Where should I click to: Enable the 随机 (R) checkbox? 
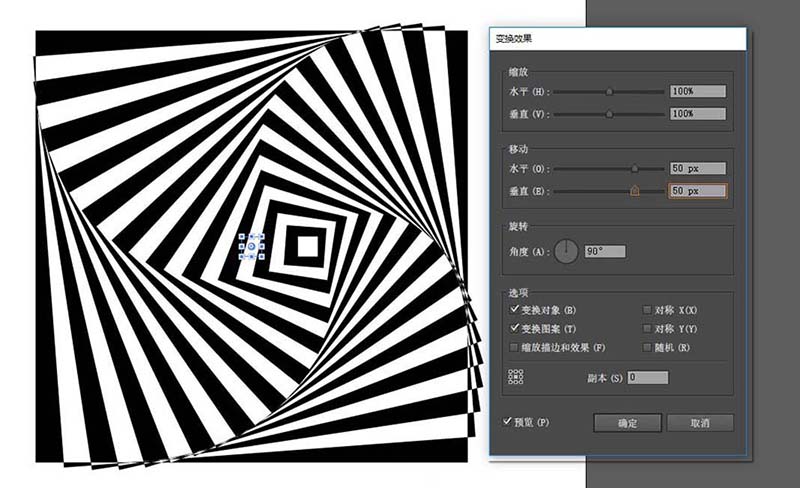[x=647, y=347]
